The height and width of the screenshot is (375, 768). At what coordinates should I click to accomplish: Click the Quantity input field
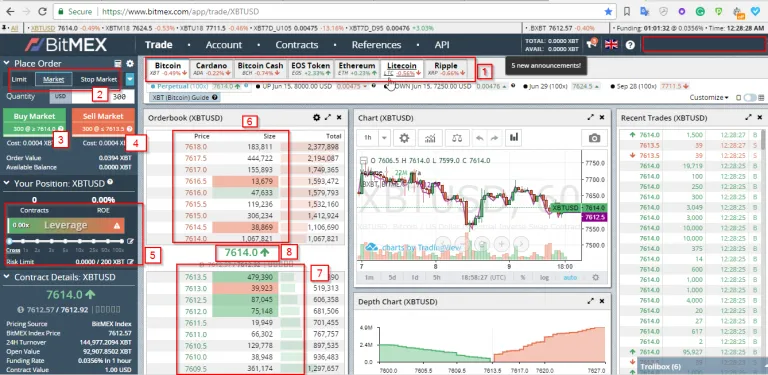pyautogui.click(x=103, y=96)
